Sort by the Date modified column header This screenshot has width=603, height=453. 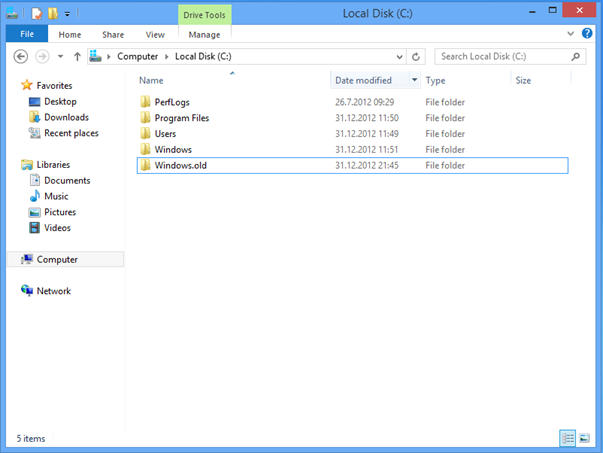point(363,80)
